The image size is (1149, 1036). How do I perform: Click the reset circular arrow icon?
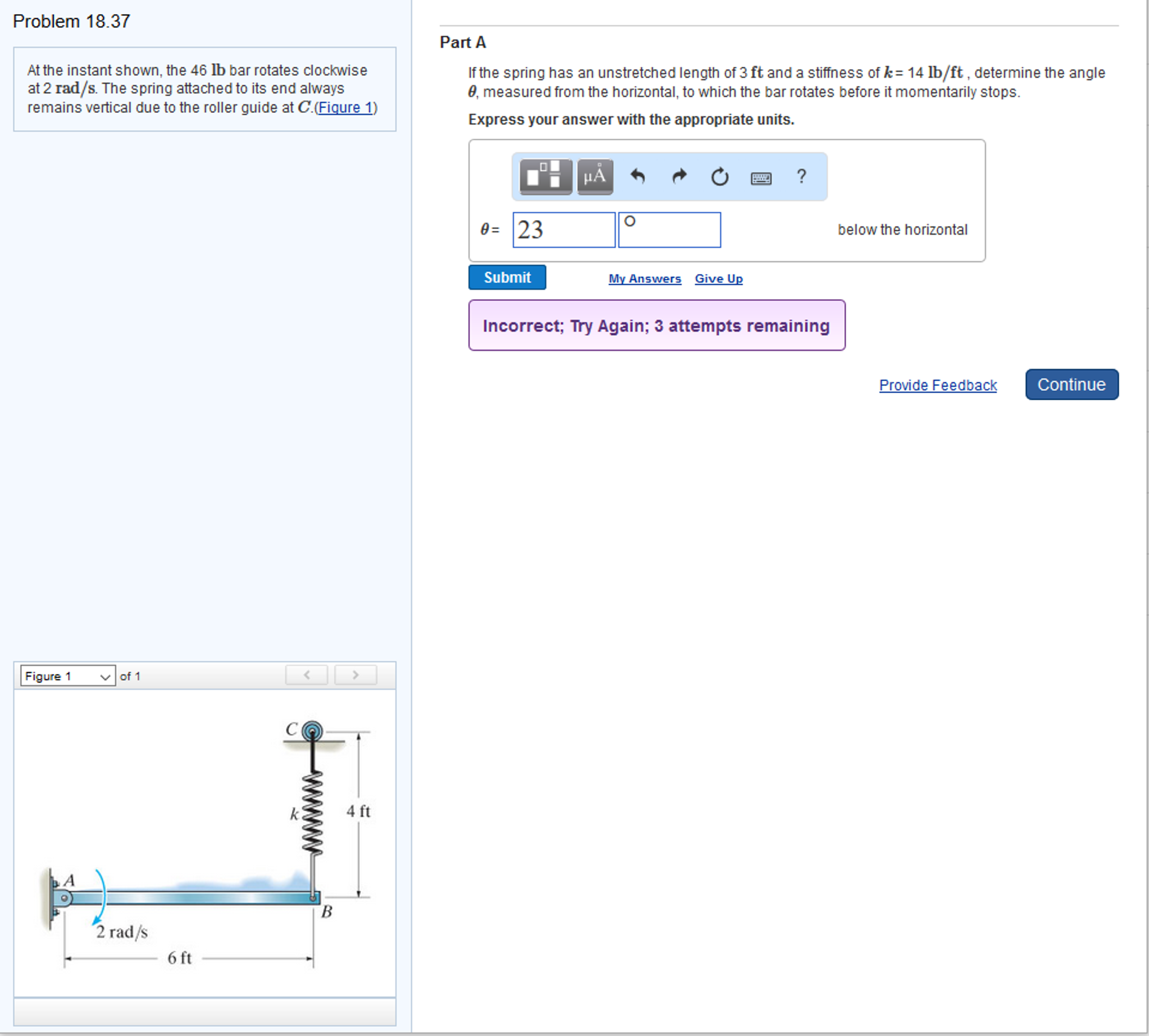pyautogui.click(x=719, y=177)
